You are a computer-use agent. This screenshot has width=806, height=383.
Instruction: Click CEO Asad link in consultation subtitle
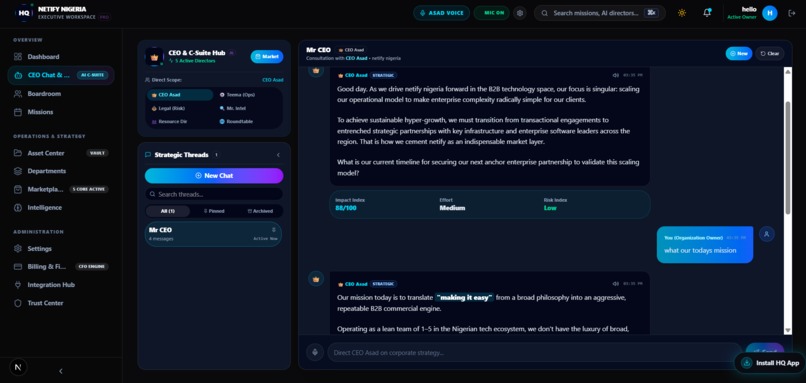pos(356,58)
